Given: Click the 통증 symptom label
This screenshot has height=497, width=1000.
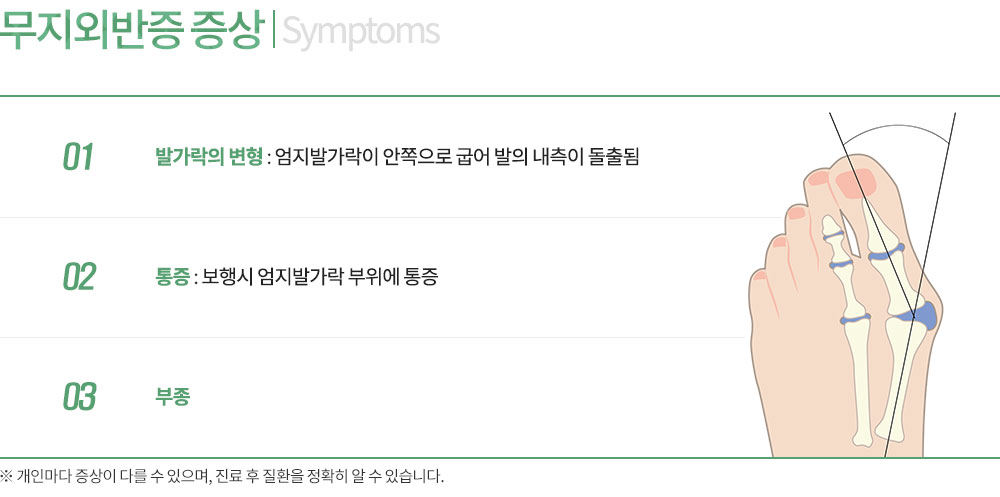Looking at the screenshot, I should pyautogui.click(x=172, y=277).
